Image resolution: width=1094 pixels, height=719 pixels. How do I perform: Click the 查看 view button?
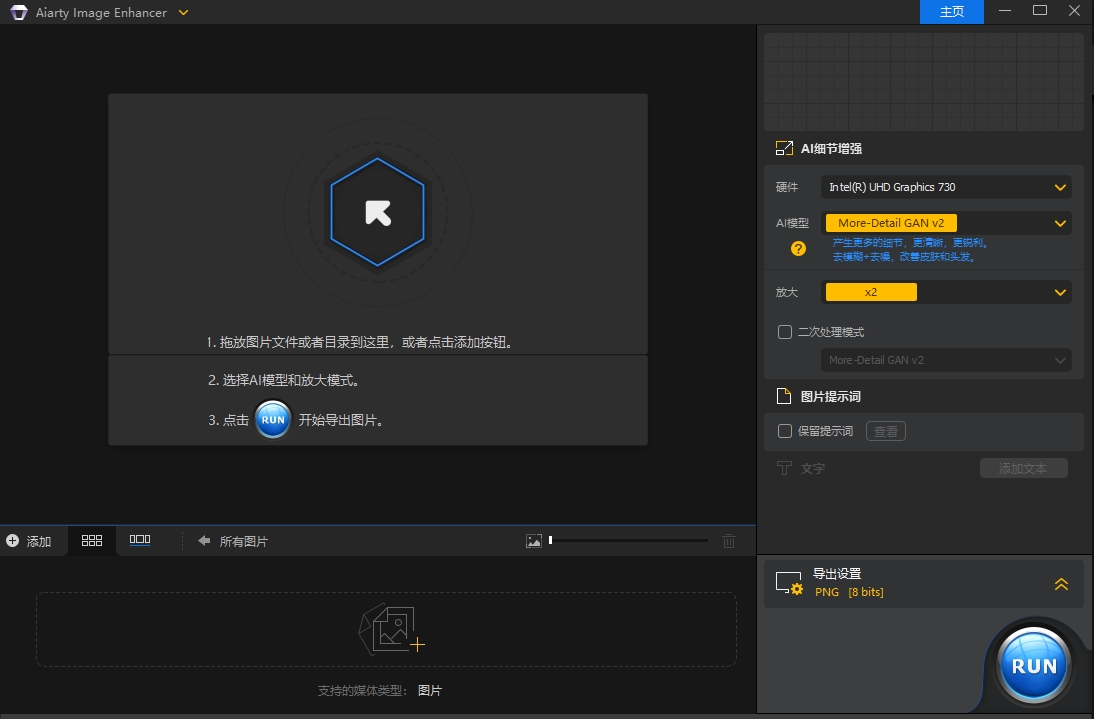(885, 431)
